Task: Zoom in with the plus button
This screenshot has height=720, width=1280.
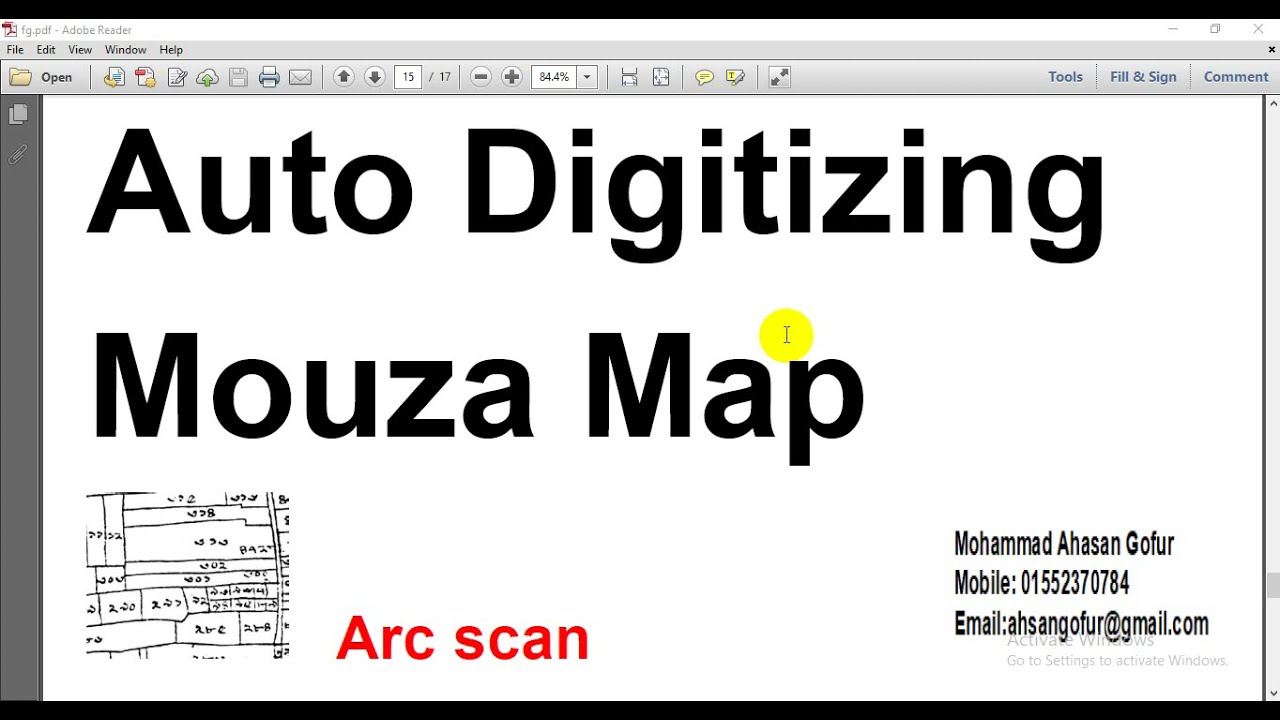Action: [x=512, y=77]
